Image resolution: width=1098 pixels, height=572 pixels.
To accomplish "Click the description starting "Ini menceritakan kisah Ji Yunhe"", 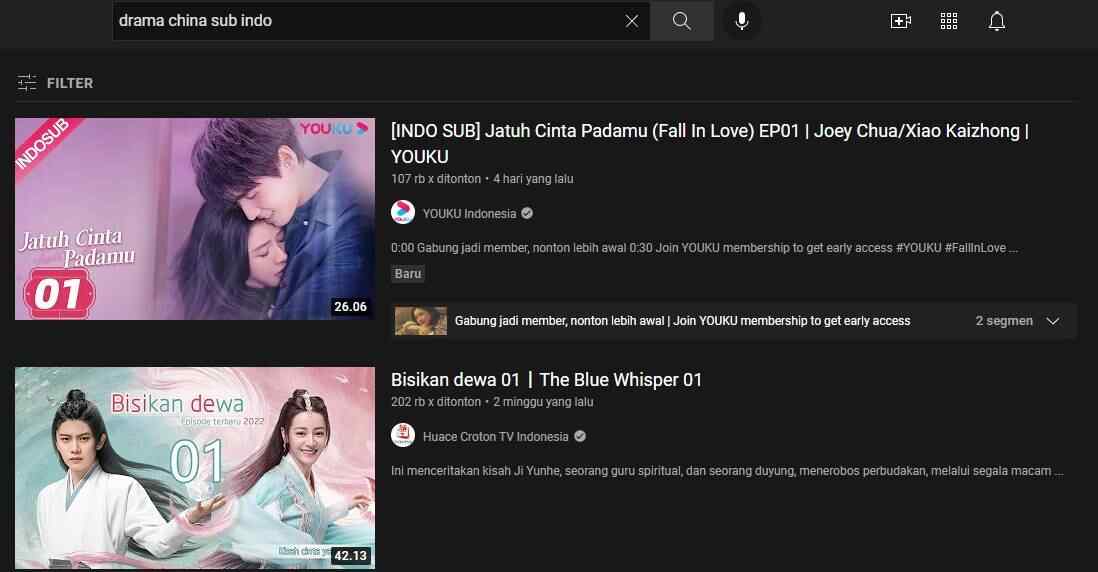I will [x=728, y=470].
